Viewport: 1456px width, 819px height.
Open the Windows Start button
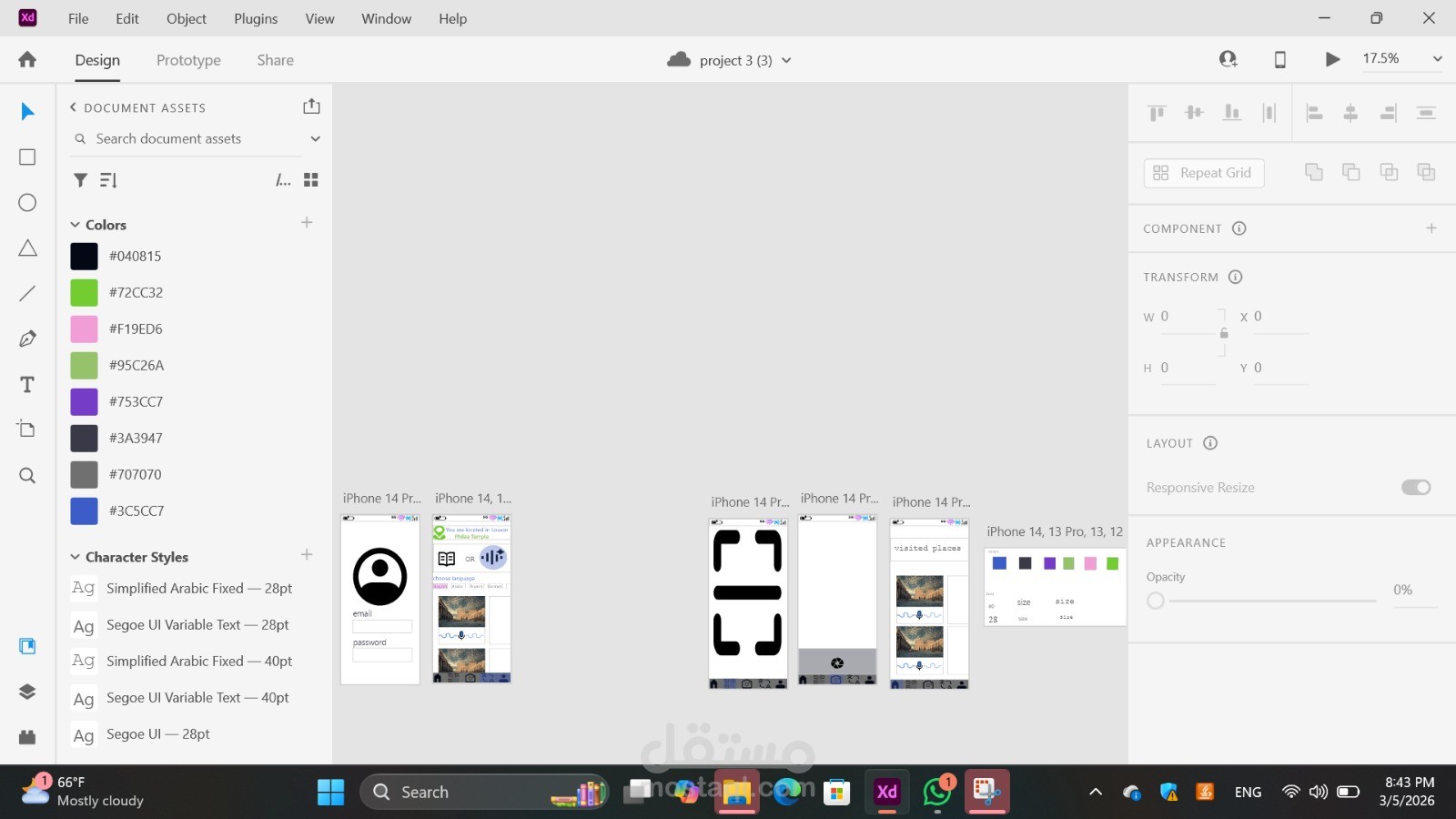[x=330, y=792]
